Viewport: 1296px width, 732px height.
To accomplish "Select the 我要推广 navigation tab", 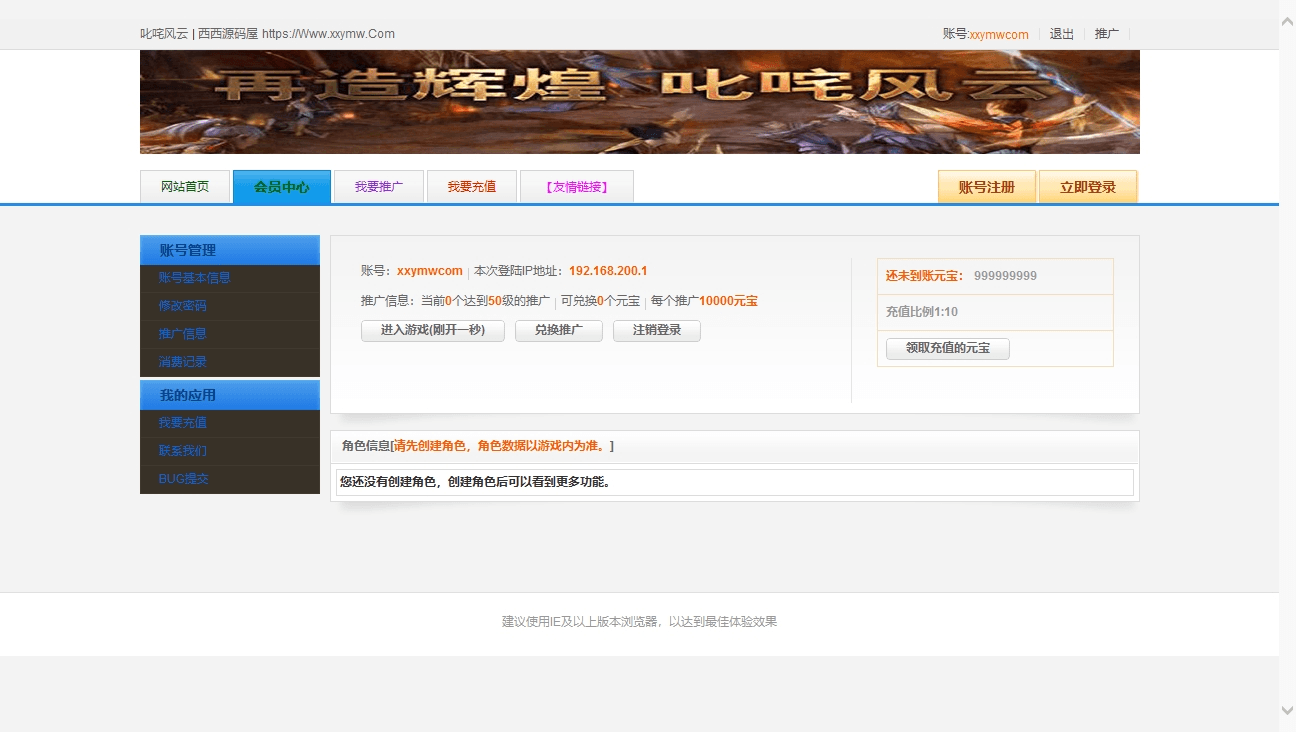I will tap(379, 187).
